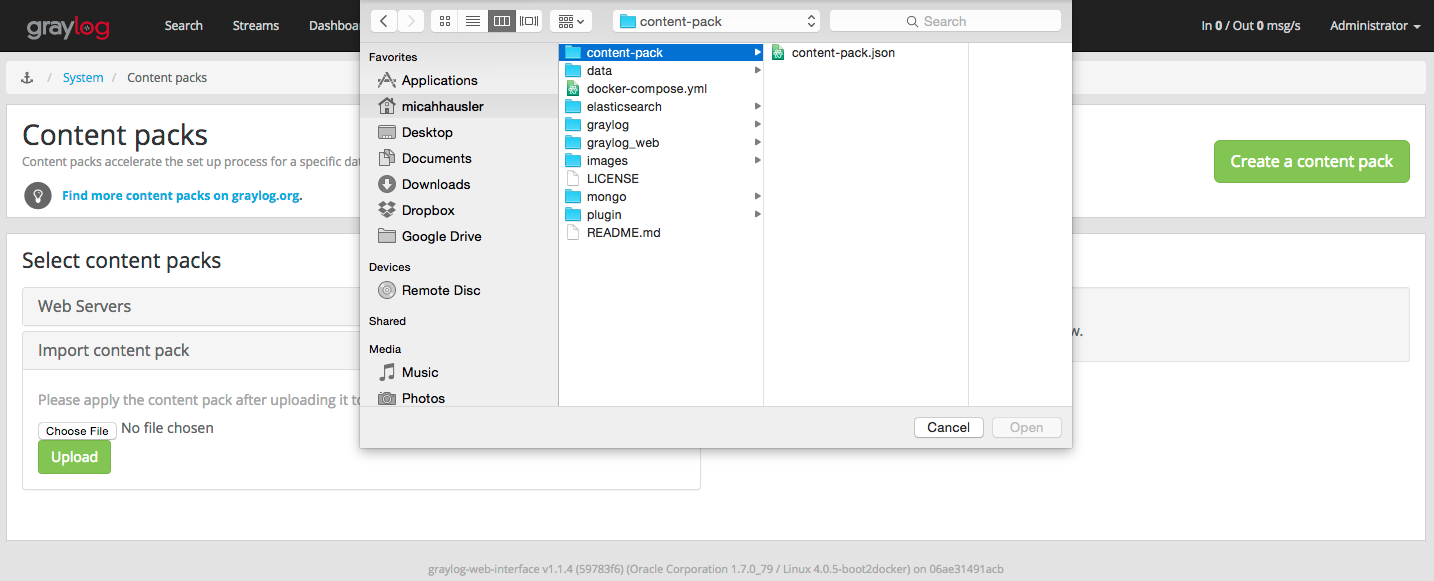Expand the mongo folder arrow
1434x581 pixels.
(757, 196)
